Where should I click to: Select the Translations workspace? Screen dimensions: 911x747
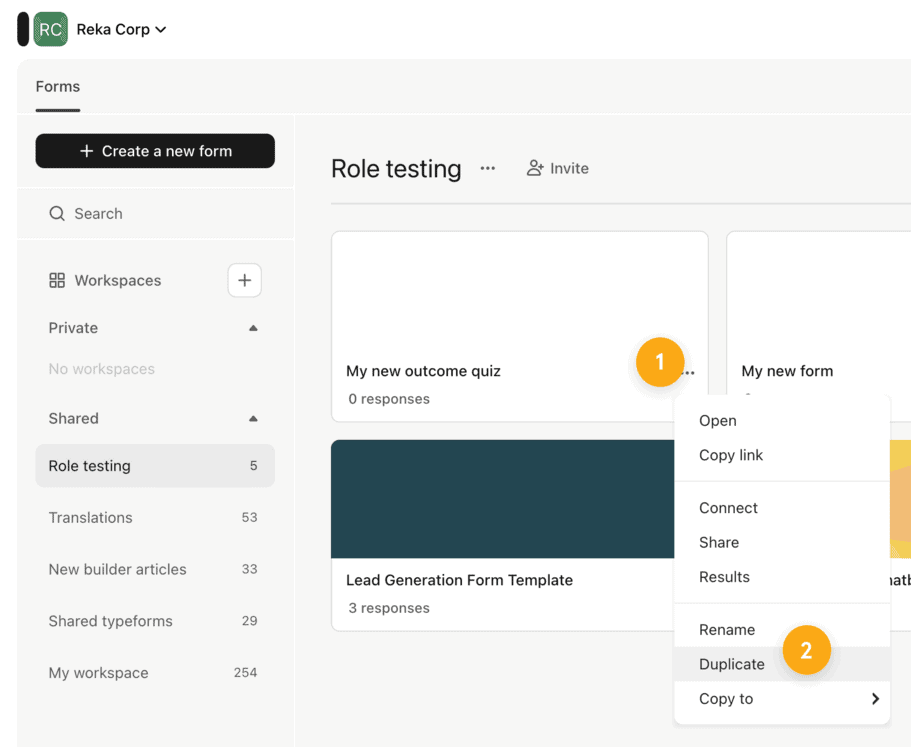[x=91, y=518]
